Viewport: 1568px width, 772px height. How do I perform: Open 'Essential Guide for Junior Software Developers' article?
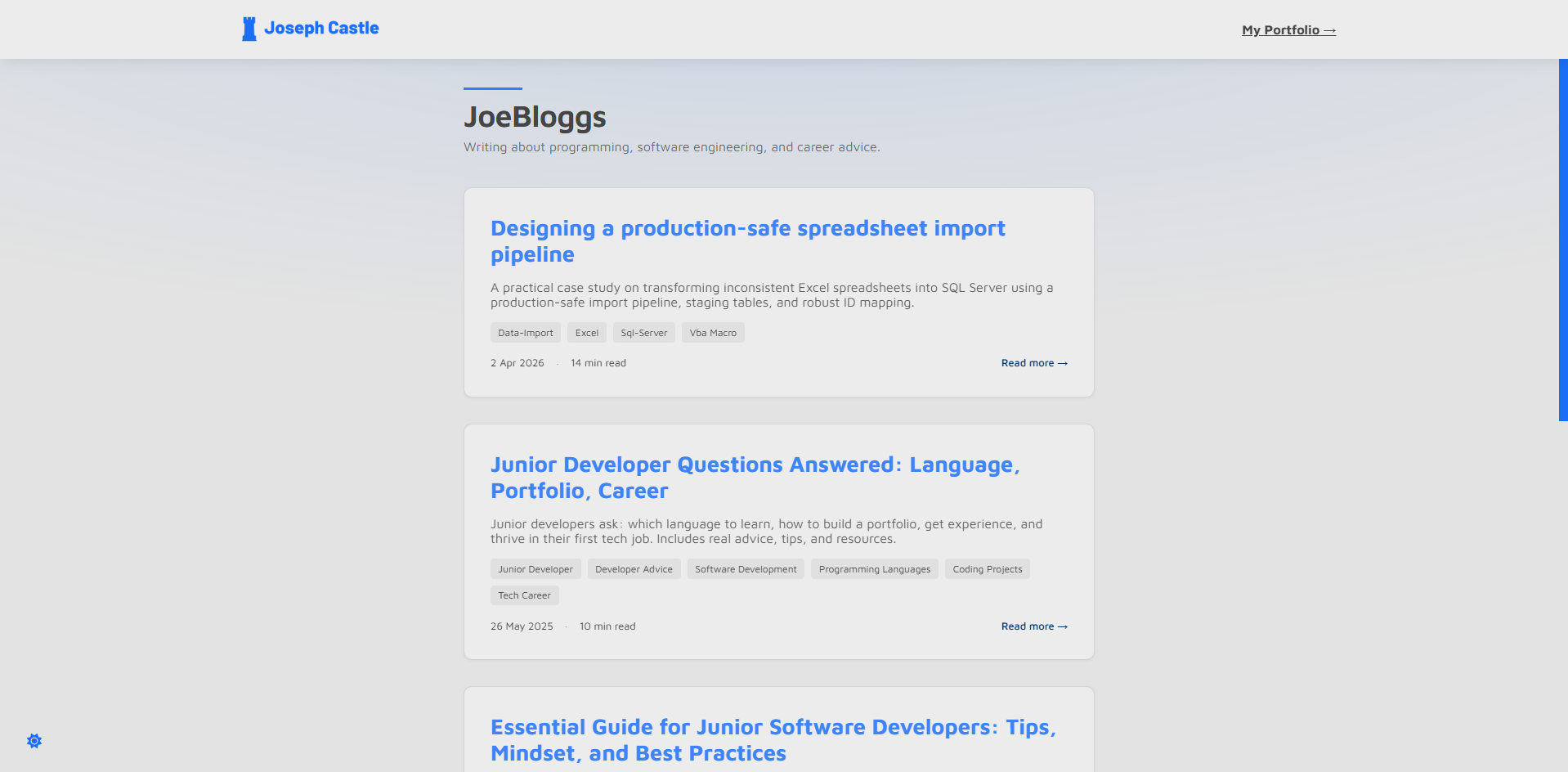click(773, 740)
